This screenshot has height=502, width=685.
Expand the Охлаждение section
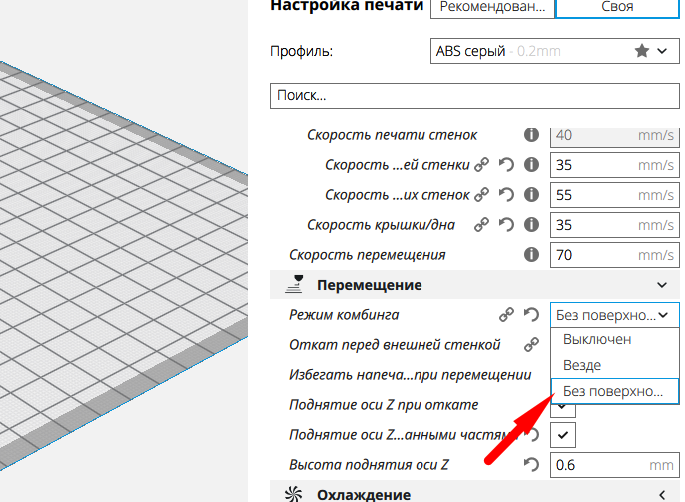click(x=661, y=494)
